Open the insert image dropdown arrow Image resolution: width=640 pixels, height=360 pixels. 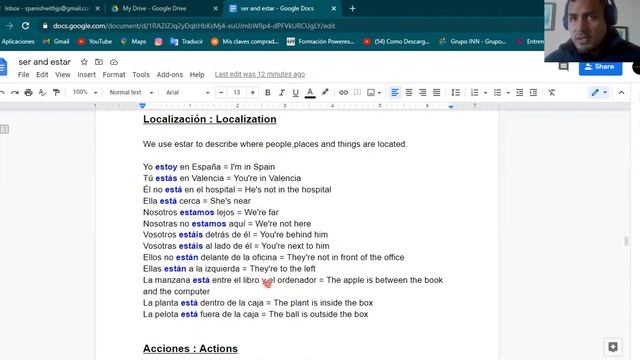[379, 93]
